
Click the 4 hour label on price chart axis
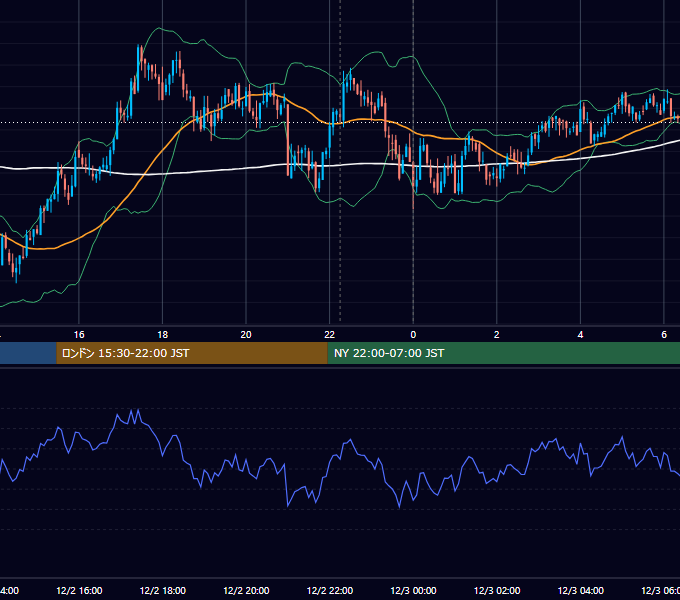[580, 335]
